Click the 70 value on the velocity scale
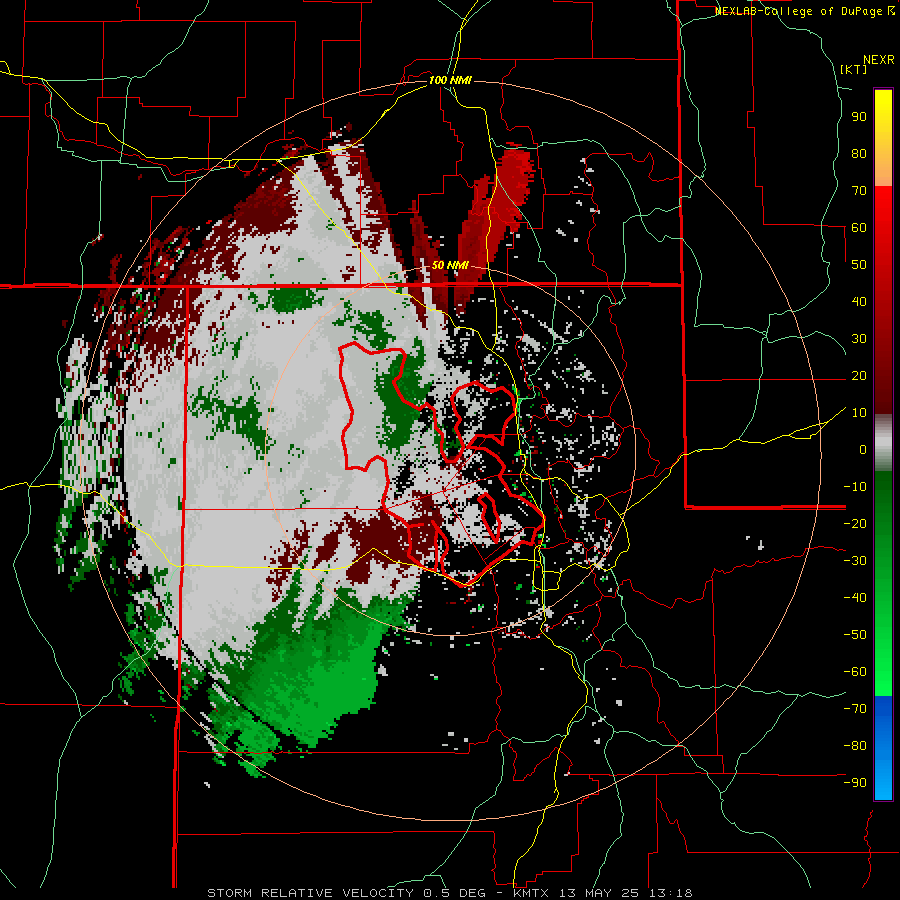Image resolution: width=900 pixels, height=900 pixels. (x=859, y=191)
